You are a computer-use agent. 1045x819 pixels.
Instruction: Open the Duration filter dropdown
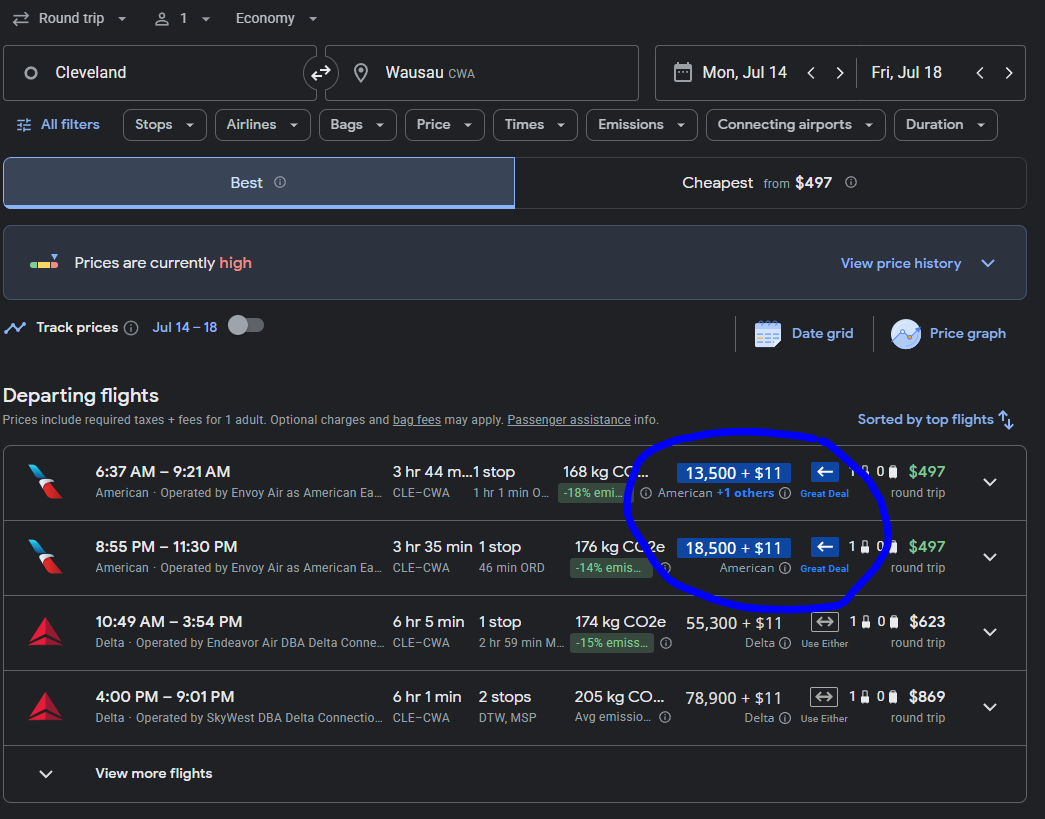(946, 125)
